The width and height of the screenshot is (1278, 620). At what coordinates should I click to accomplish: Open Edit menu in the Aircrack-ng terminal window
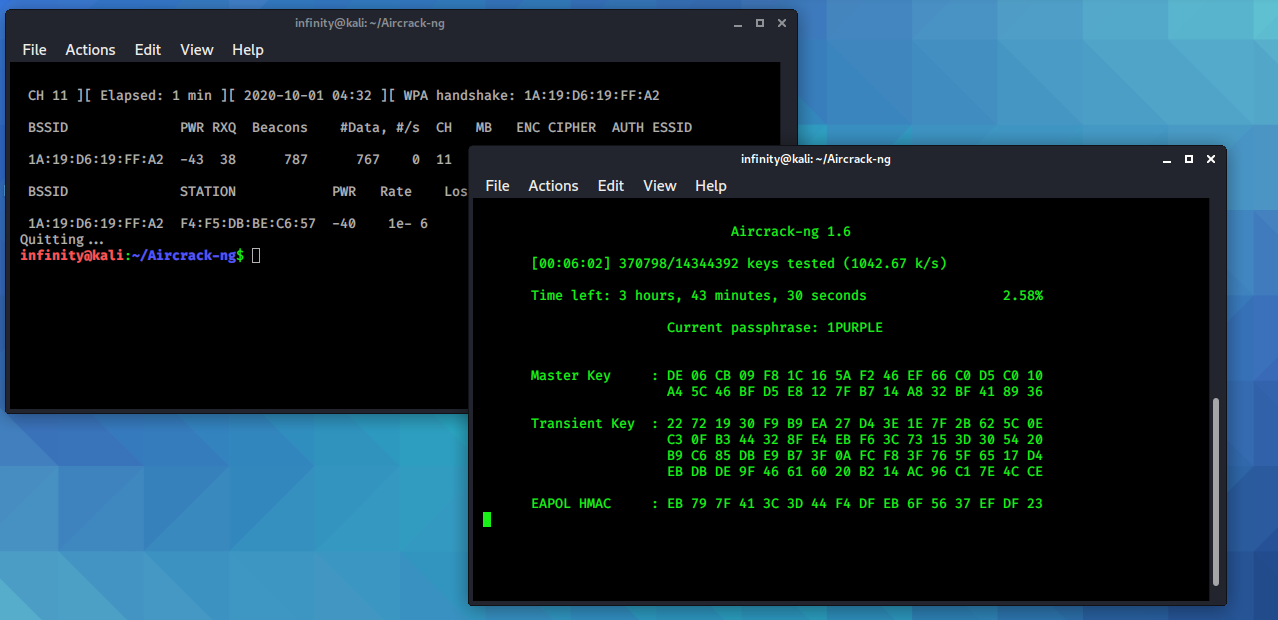tap(611, 186)
